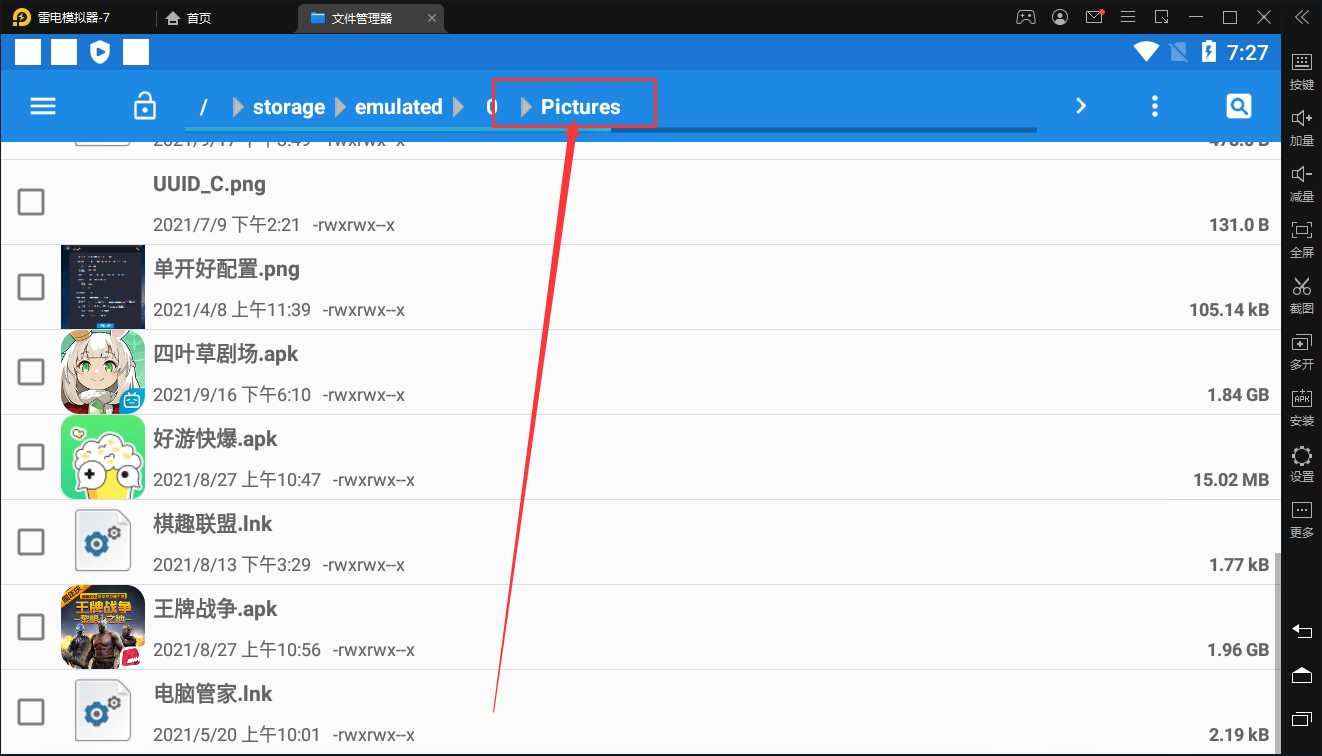Screen dimensions: 1322x756
Task: Switch to the 首页 home tab
Action: [189, 18]
